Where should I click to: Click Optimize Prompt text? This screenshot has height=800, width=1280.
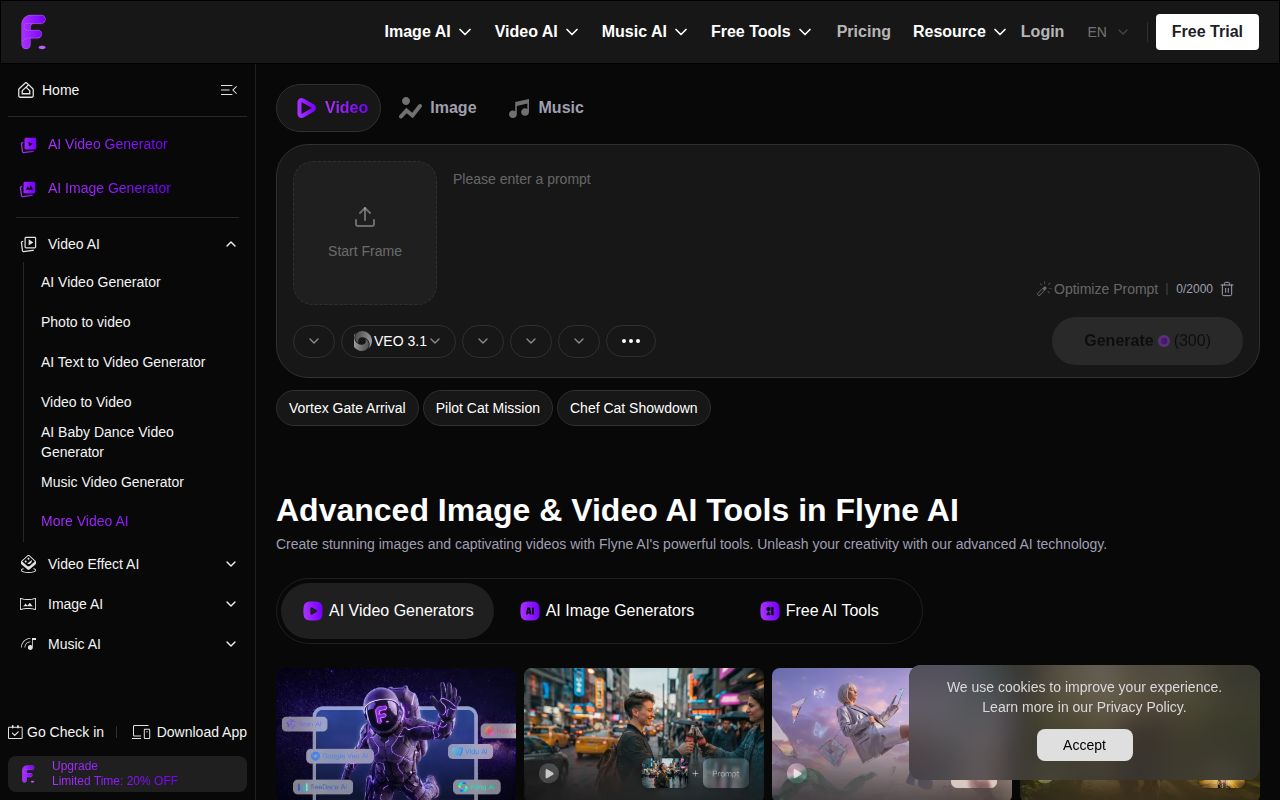pyautogui.click(x=1106, y=289)
